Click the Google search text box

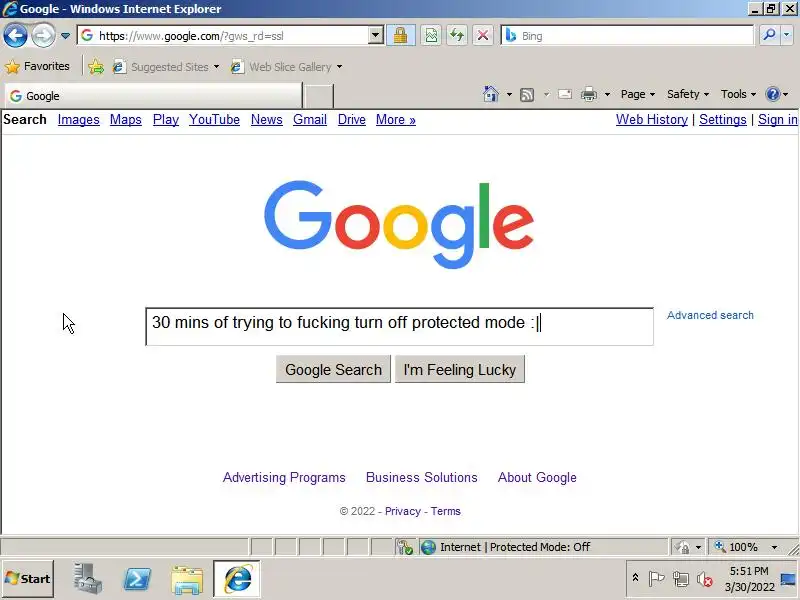point(399,327)
